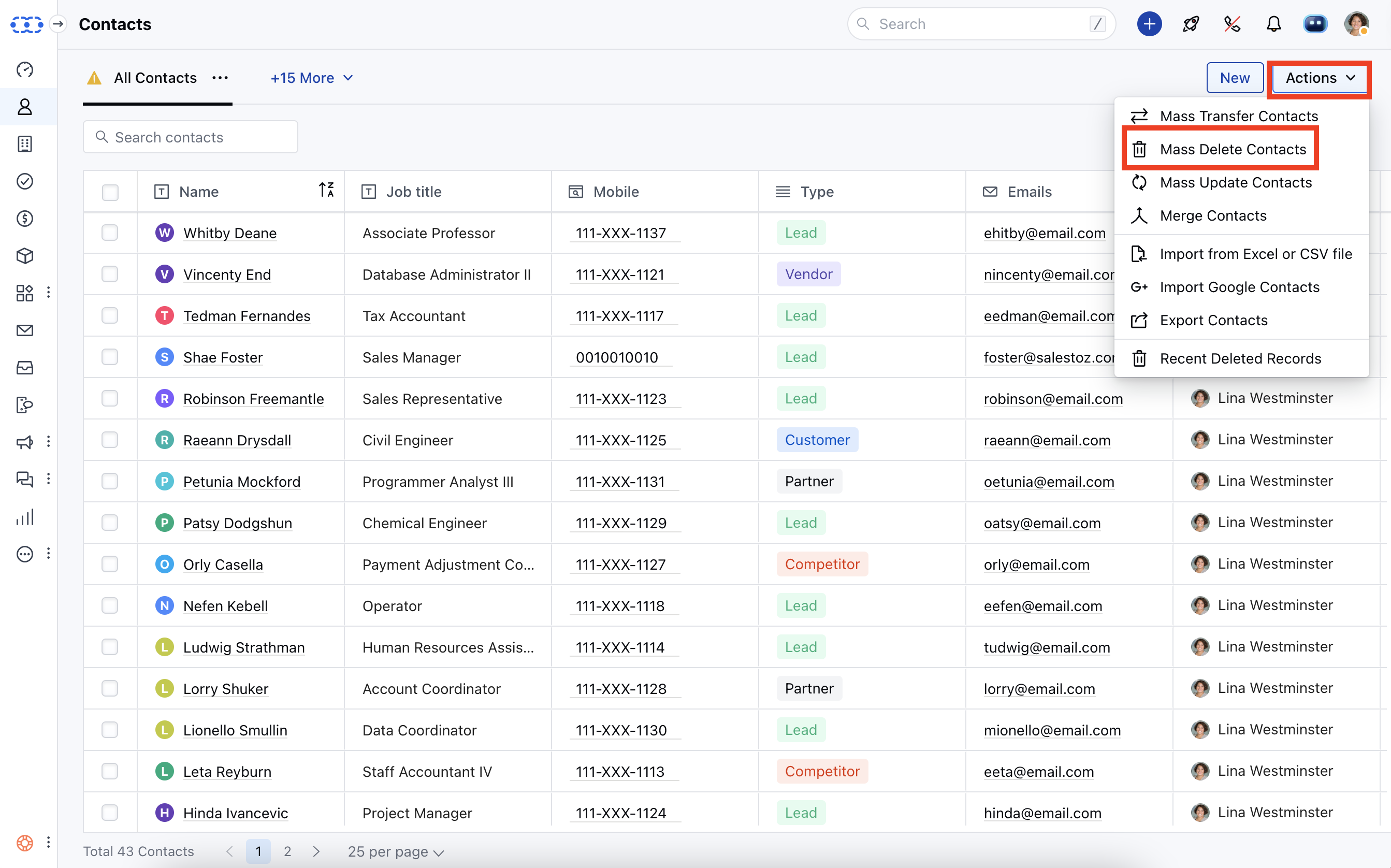Choose Mass Update Contacts from menu
1391x868 pixels.
(1236, 182)
